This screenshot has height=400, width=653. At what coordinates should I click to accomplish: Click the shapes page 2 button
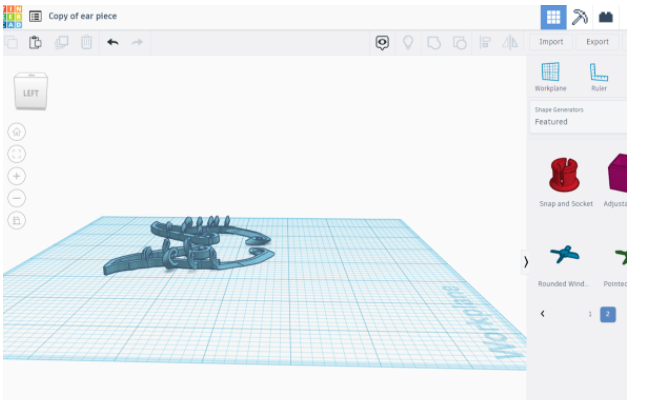tap(608, 314)
